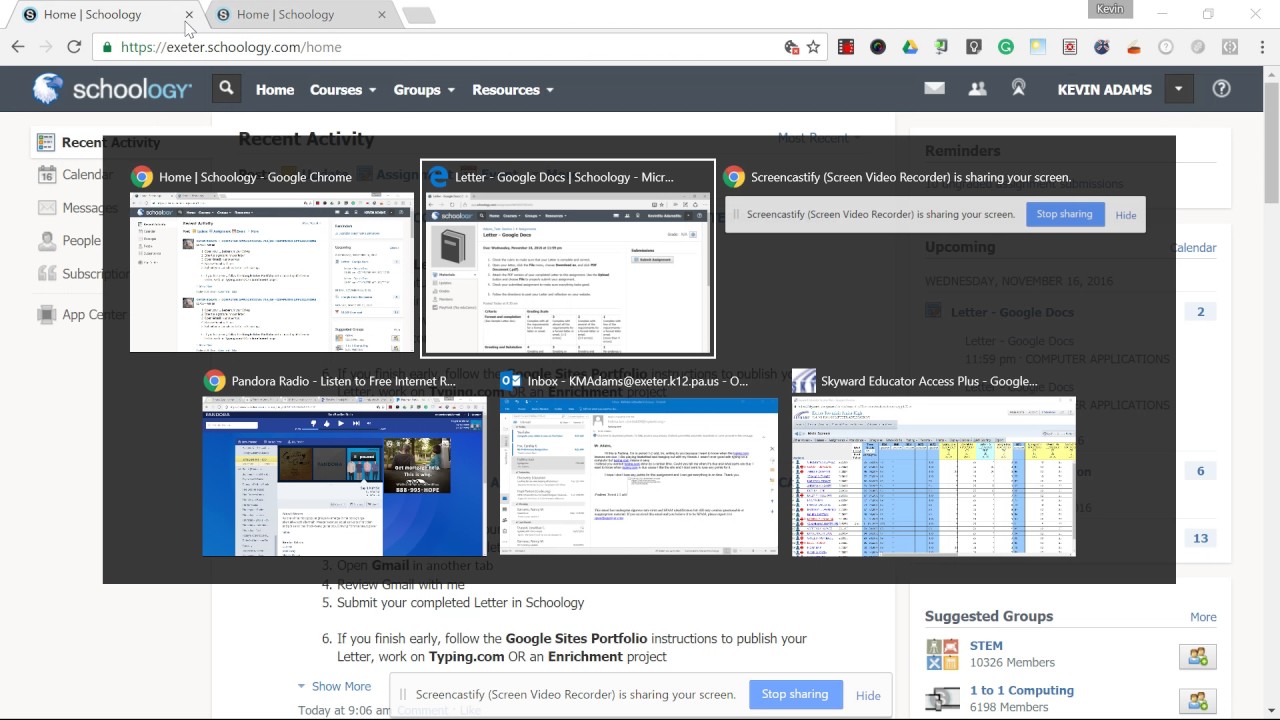
Task: Click the blocked popup icon in address bar
Action: [x=791, y=47]
